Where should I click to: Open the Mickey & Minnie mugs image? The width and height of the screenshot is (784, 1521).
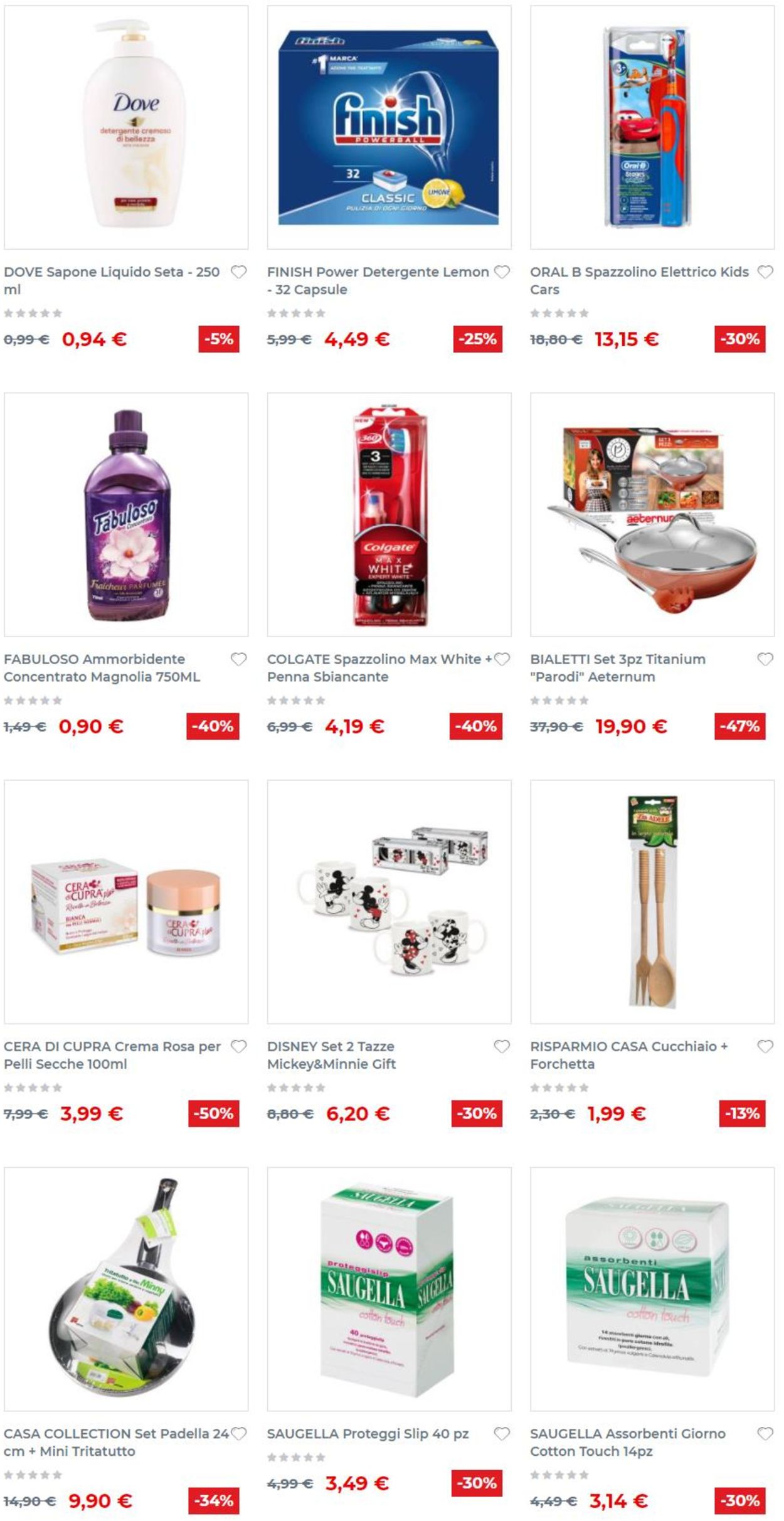point(389,901)
